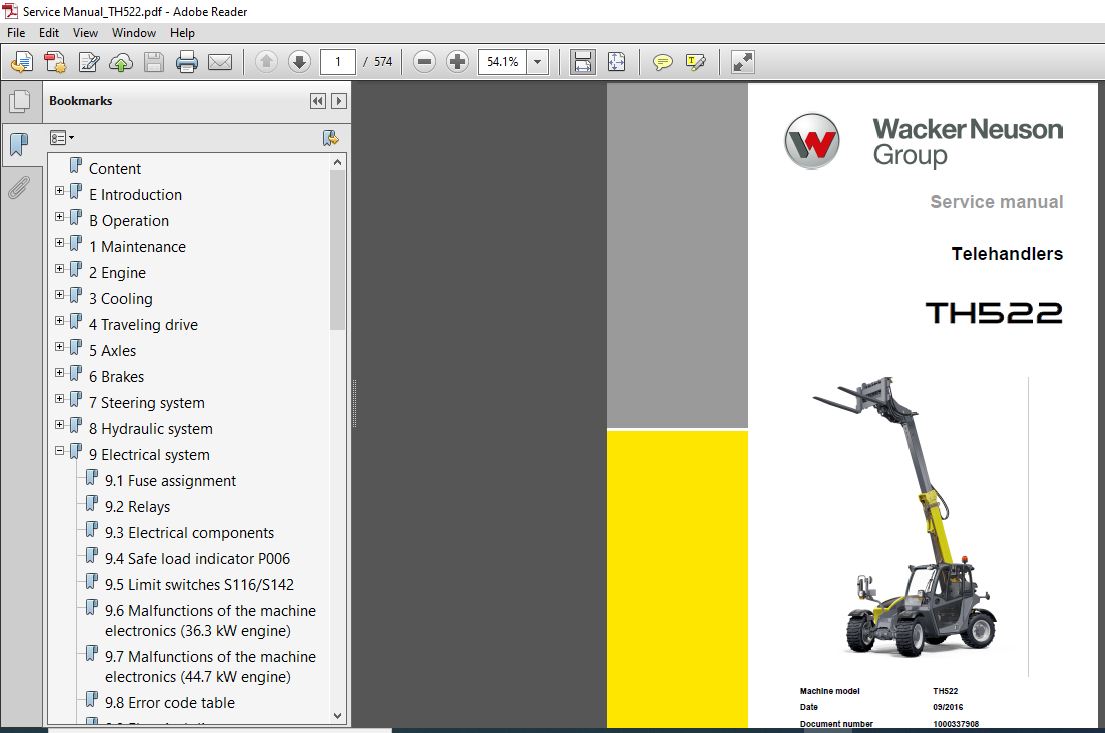Toggle the Bookmarks panel icon
The image size is (1105, 733).
[x=20, y=144]
